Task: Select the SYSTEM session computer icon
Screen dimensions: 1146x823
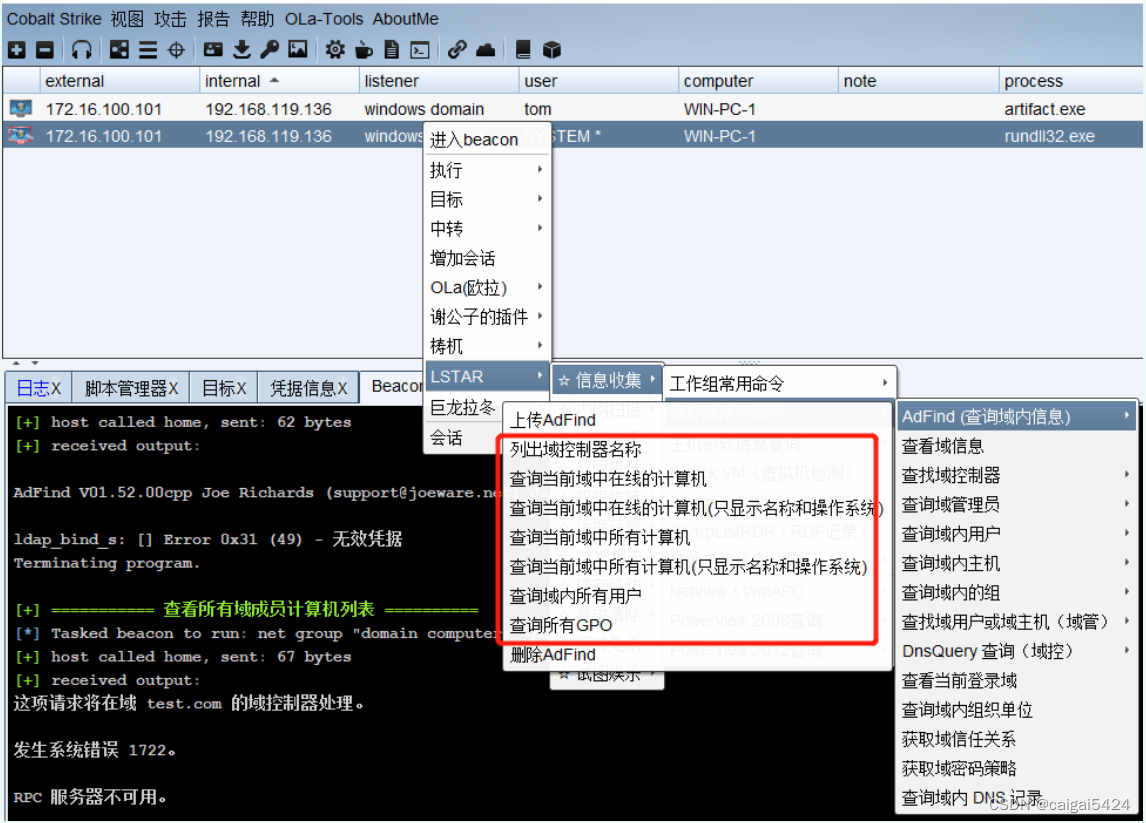Action: coord(20,136)
